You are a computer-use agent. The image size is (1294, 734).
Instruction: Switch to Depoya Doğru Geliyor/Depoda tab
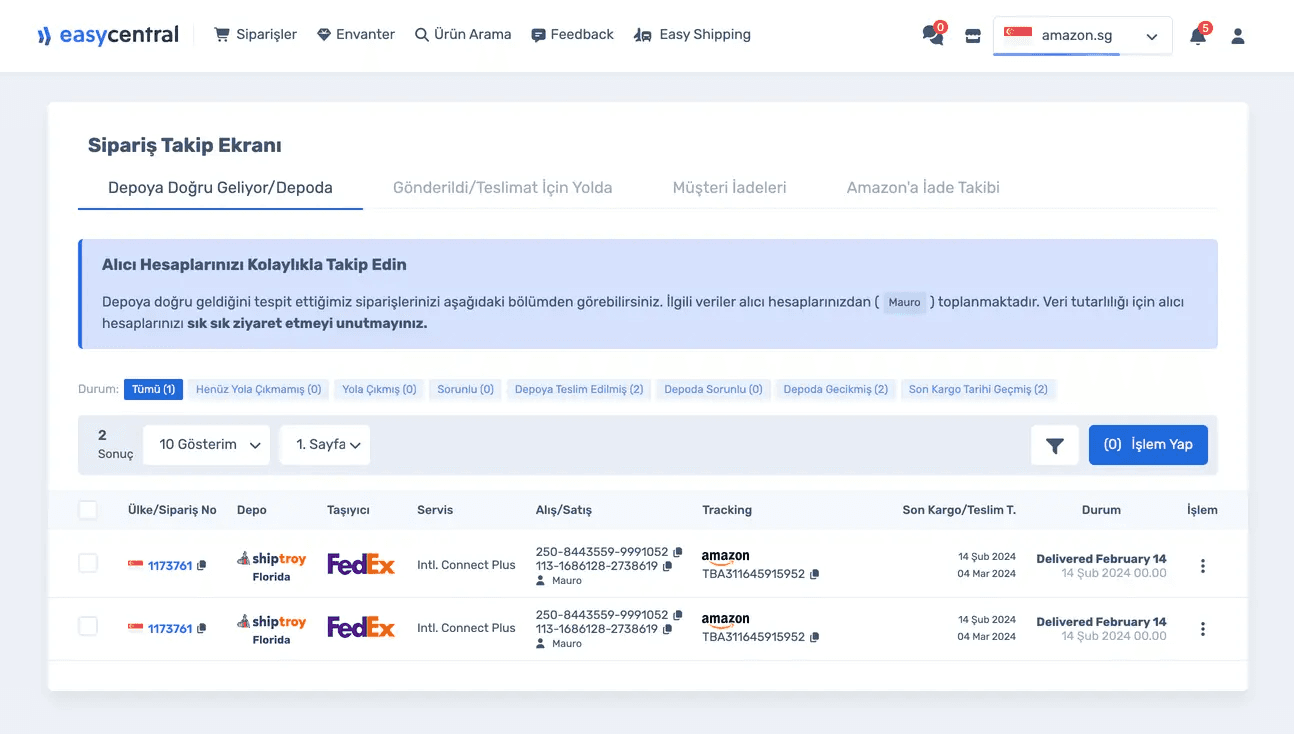[220, 187]
